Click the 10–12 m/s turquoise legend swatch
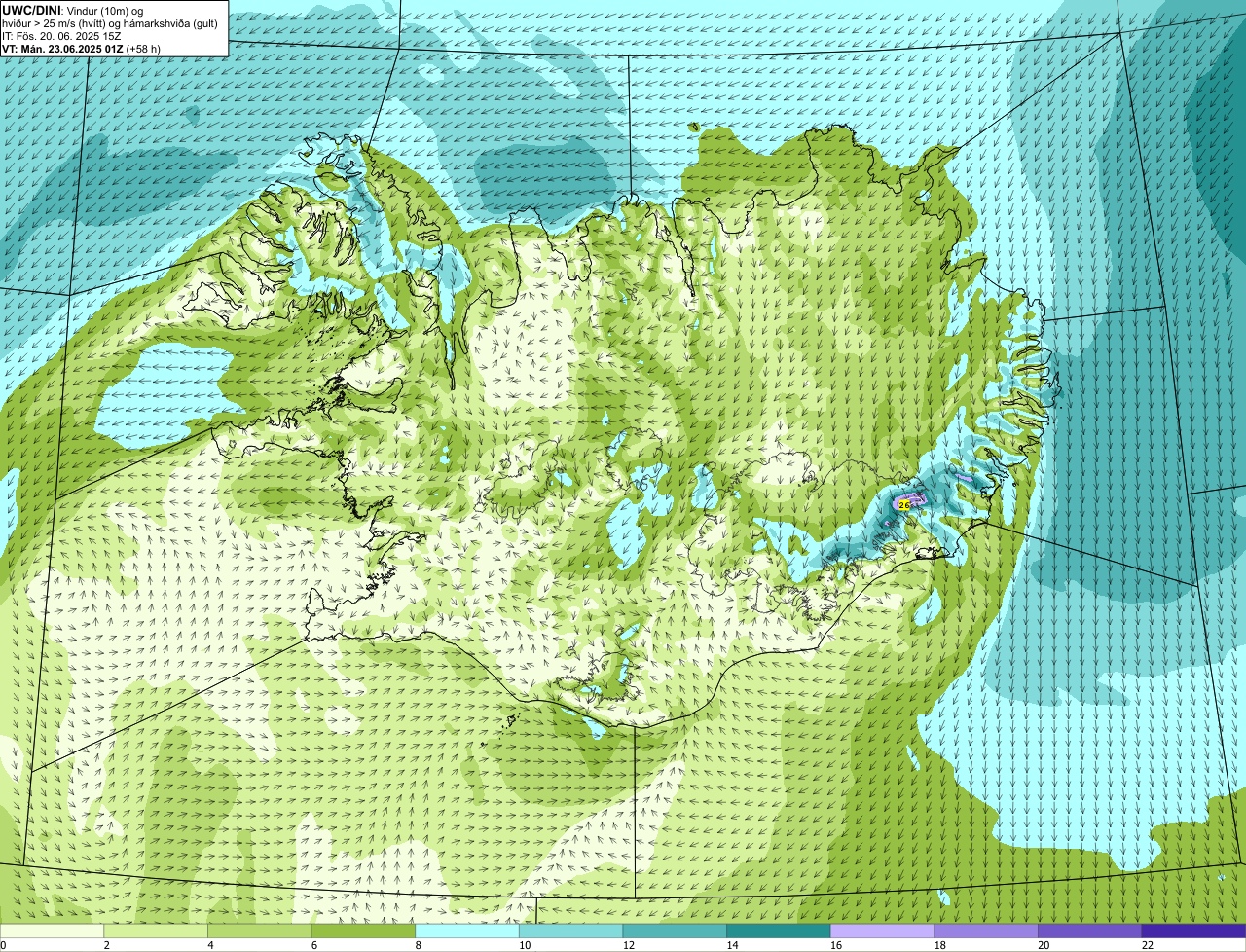 (570, 931)
